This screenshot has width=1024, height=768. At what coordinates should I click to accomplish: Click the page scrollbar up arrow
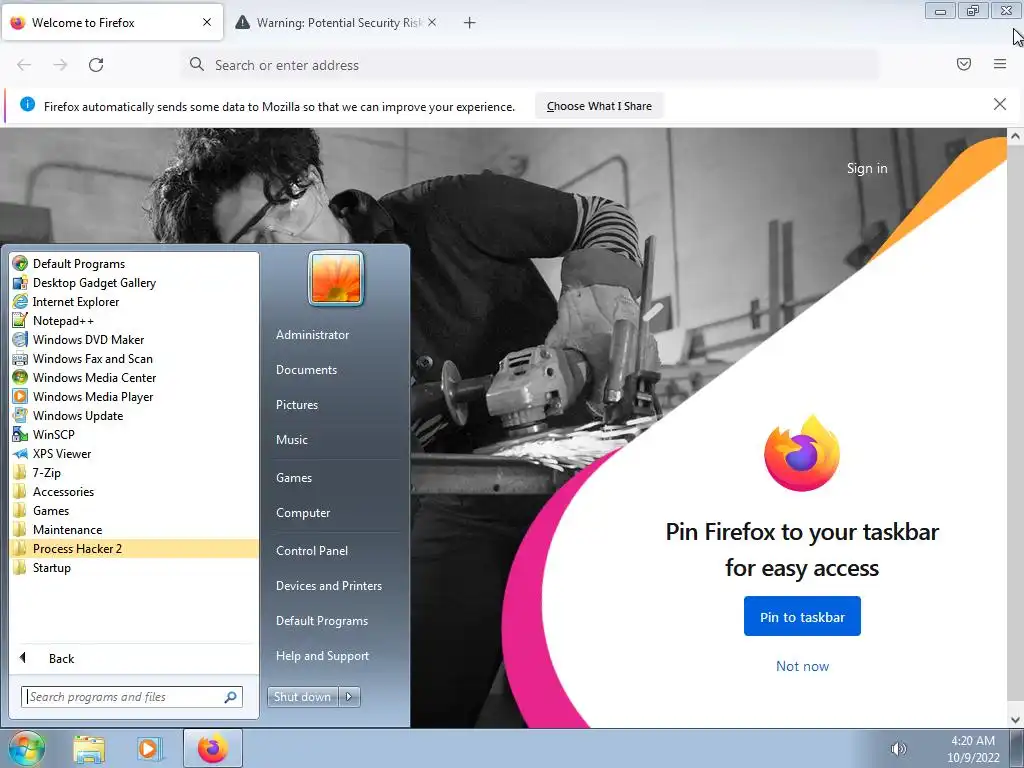tap(1014, 136)
